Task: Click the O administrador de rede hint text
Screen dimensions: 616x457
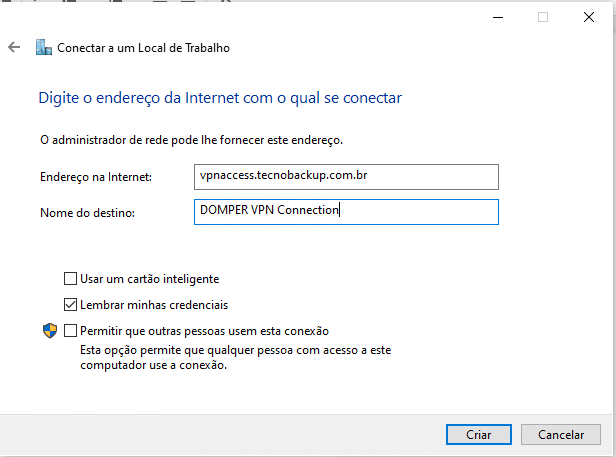Action: point(191,140)
